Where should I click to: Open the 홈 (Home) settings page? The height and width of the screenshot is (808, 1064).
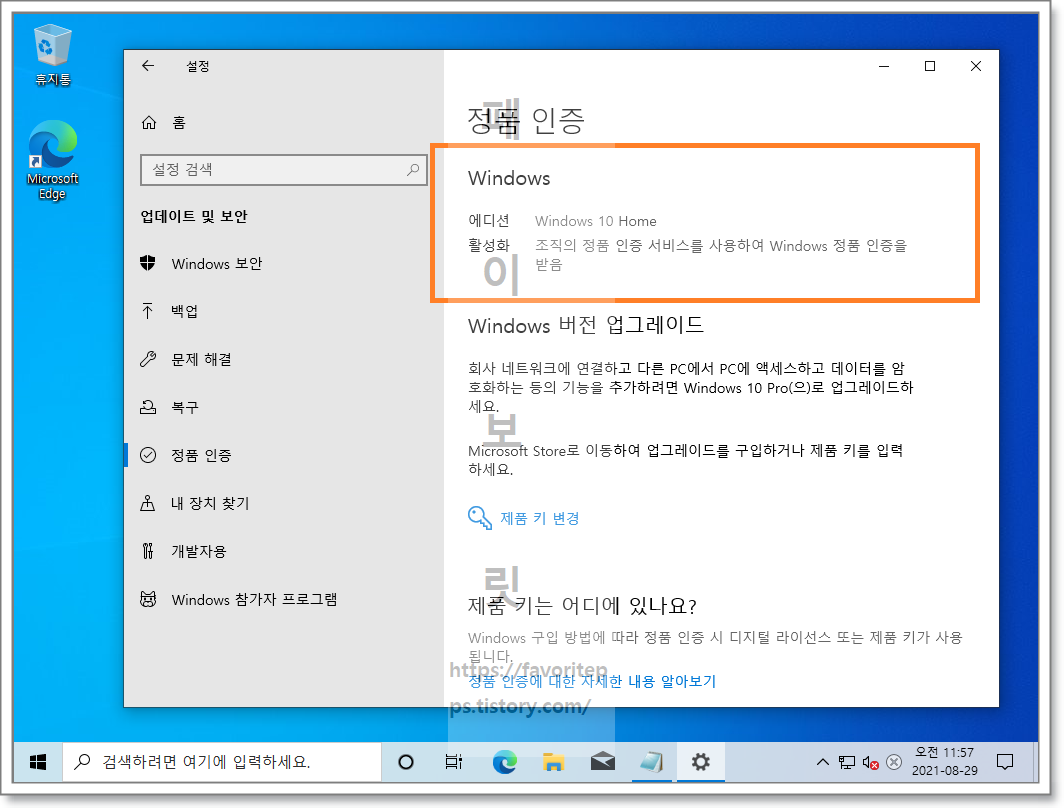(163, 123)
